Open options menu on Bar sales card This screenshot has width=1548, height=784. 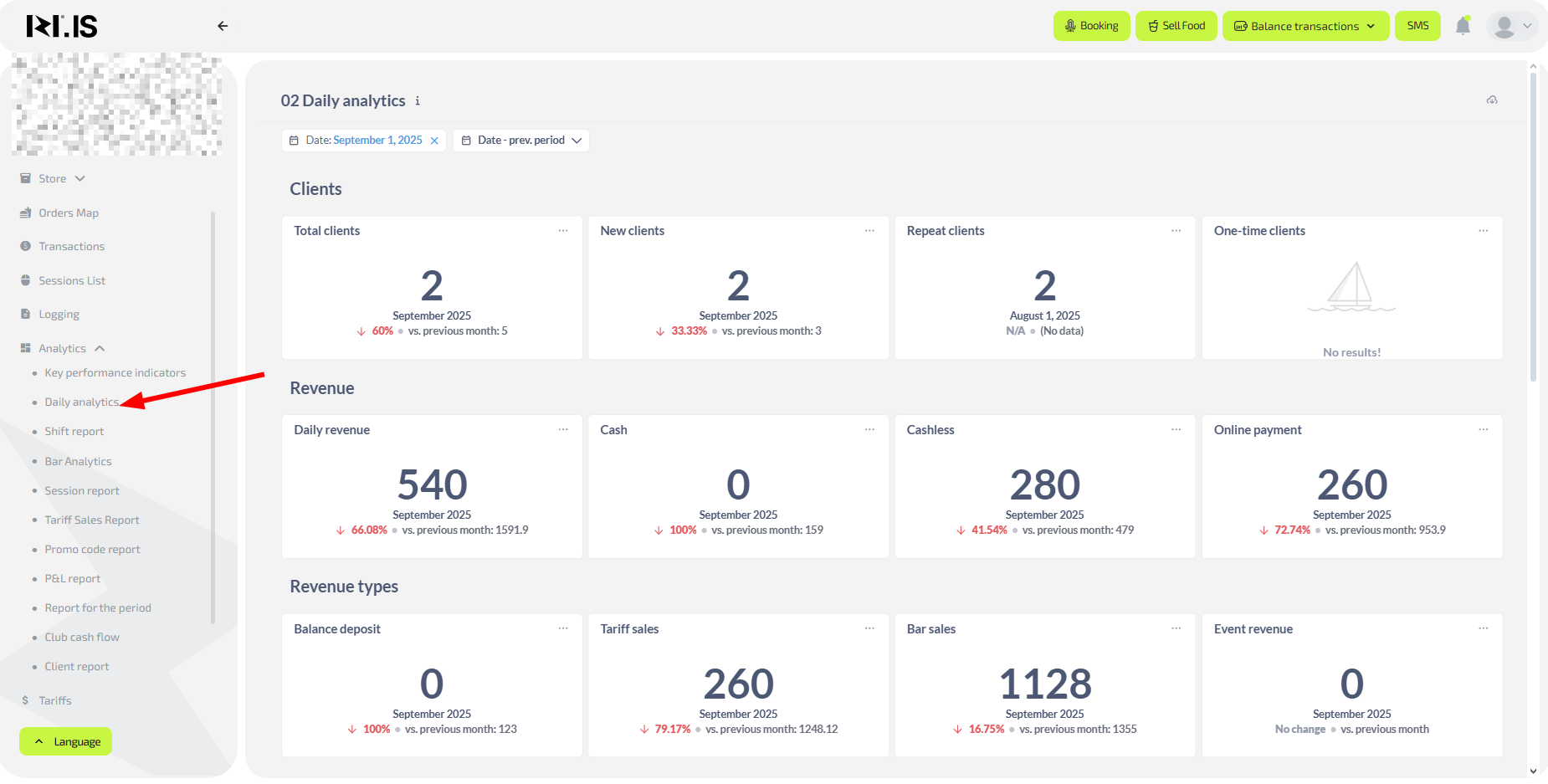tap(1176, 629)
